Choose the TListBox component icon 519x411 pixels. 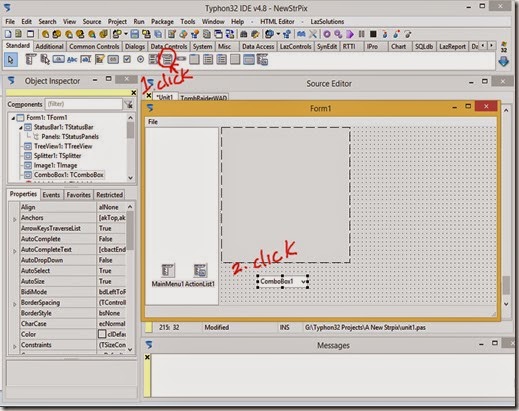(x=153, y=60)
